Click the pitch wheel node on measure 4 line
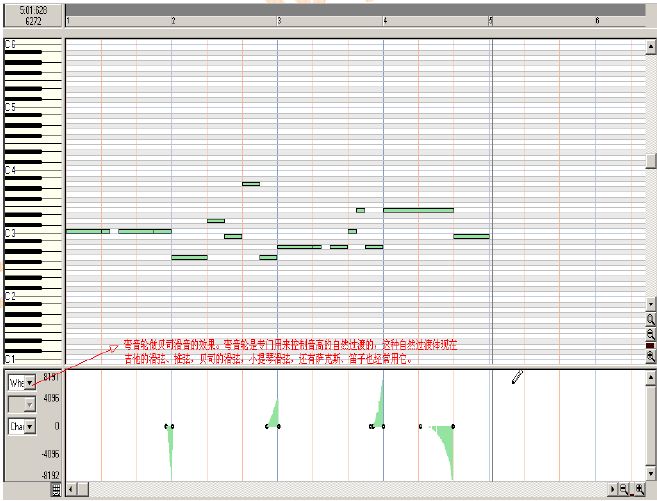The width and height of the screenshot is (657, 501). pos(383,426)
